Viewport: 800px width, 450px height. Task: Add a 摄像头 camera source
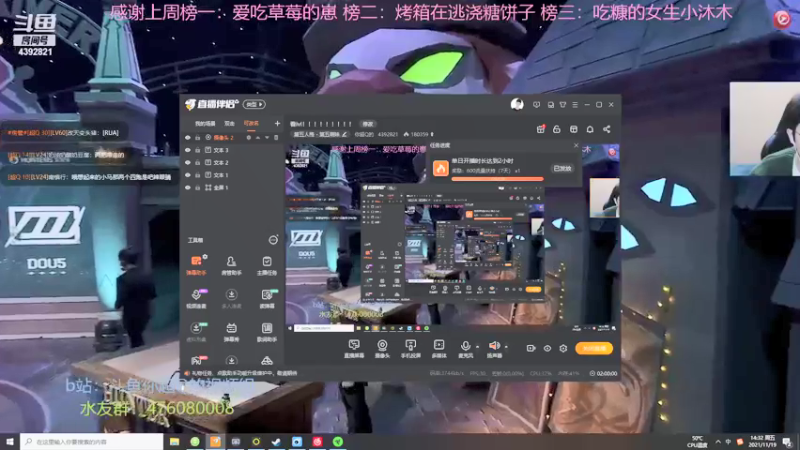tap(382, 349)
